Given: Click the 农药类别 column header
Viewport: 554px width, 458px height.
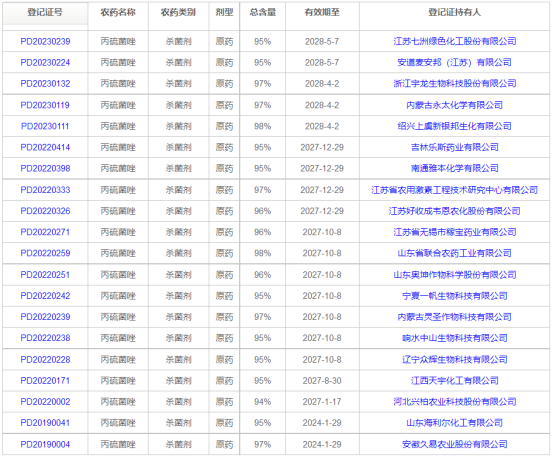Looking at the screenshot, I should pos(178,13).
